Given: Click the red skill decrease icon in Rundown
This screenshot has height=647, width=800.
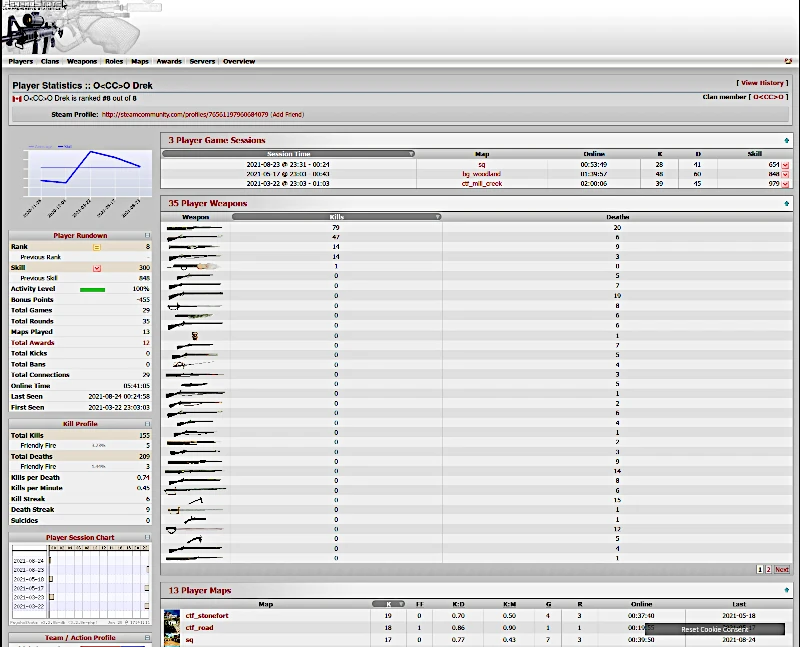Looking at the screenshot, I should pyautogui.click(x=97, y=268).
